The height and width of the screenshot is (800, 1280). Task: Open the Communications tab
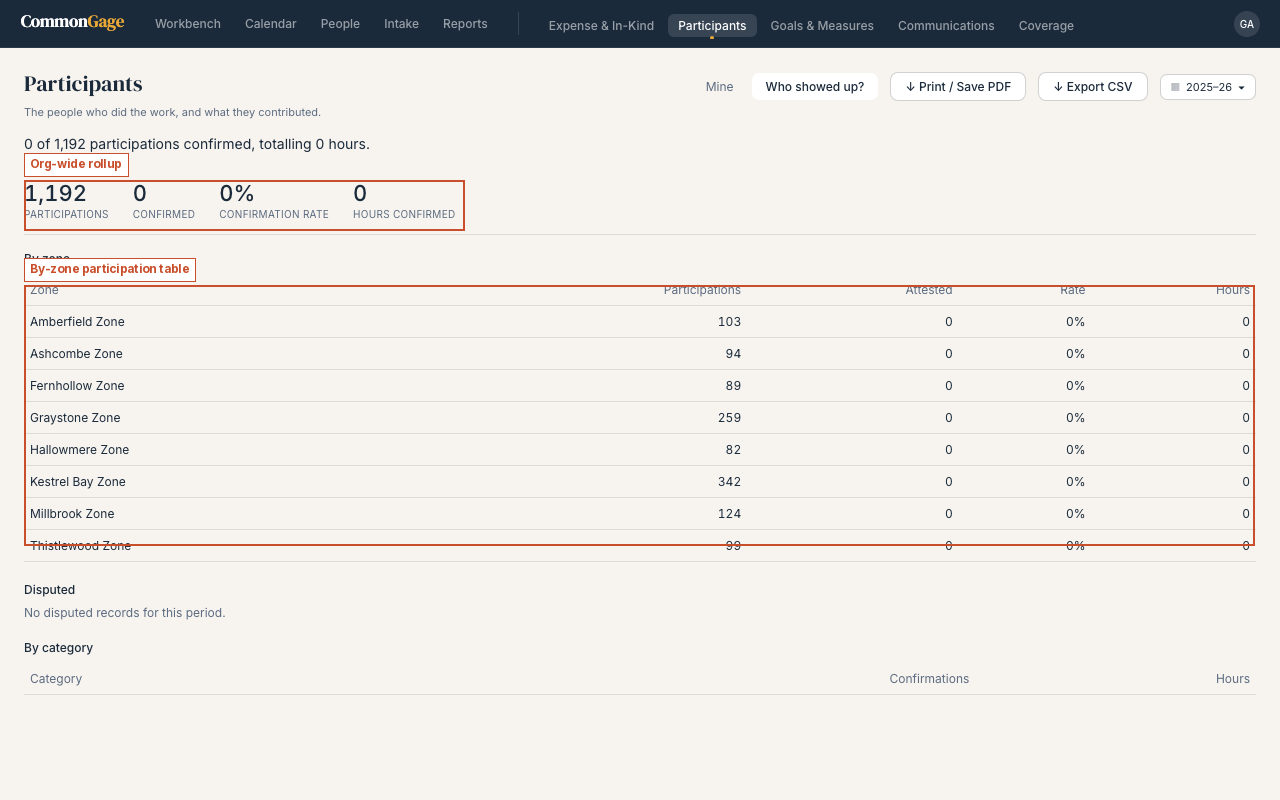(946, 26)
